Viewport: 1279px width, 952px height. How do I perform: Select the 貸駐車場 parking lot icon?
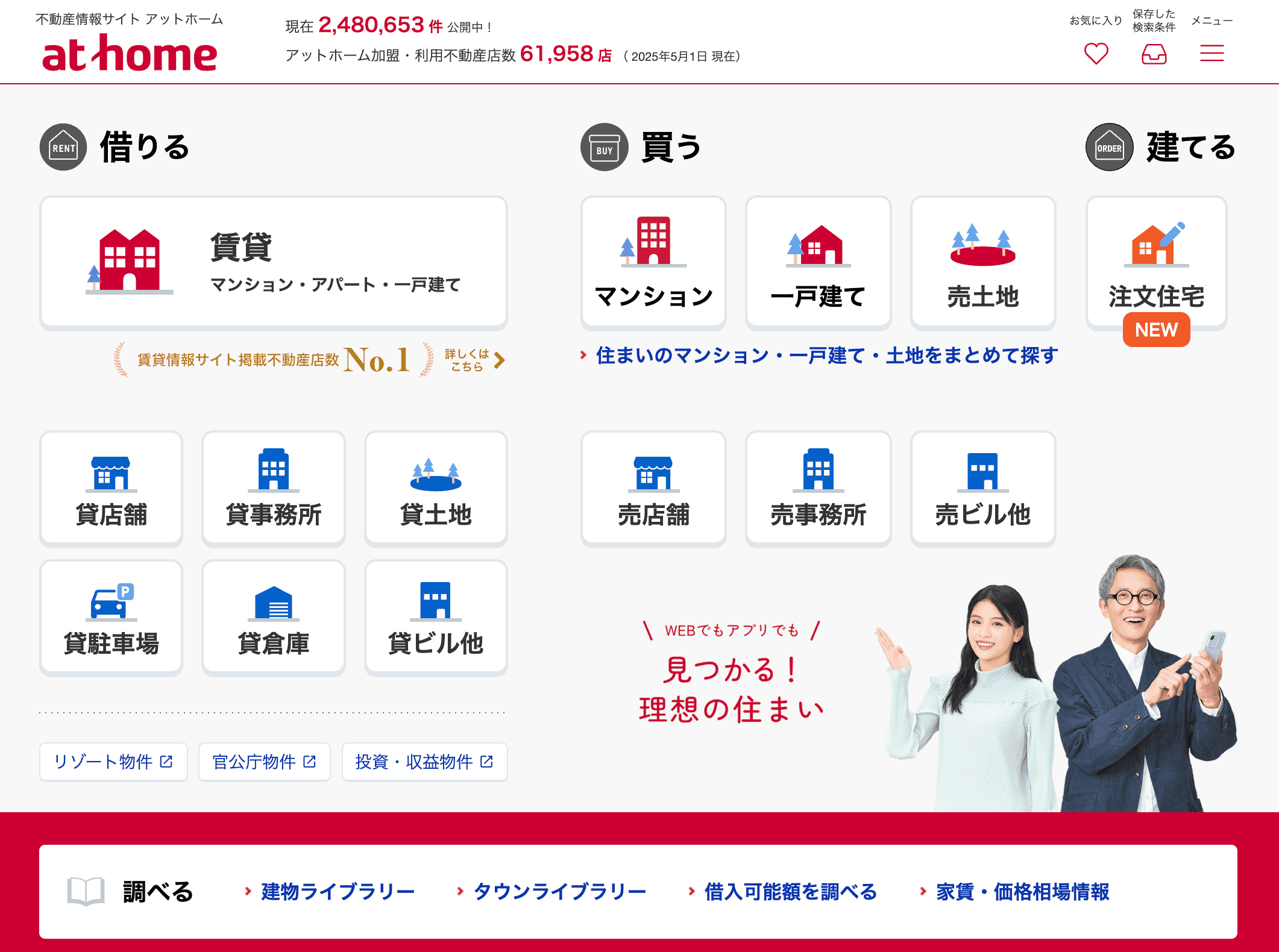tap(111, 616)
